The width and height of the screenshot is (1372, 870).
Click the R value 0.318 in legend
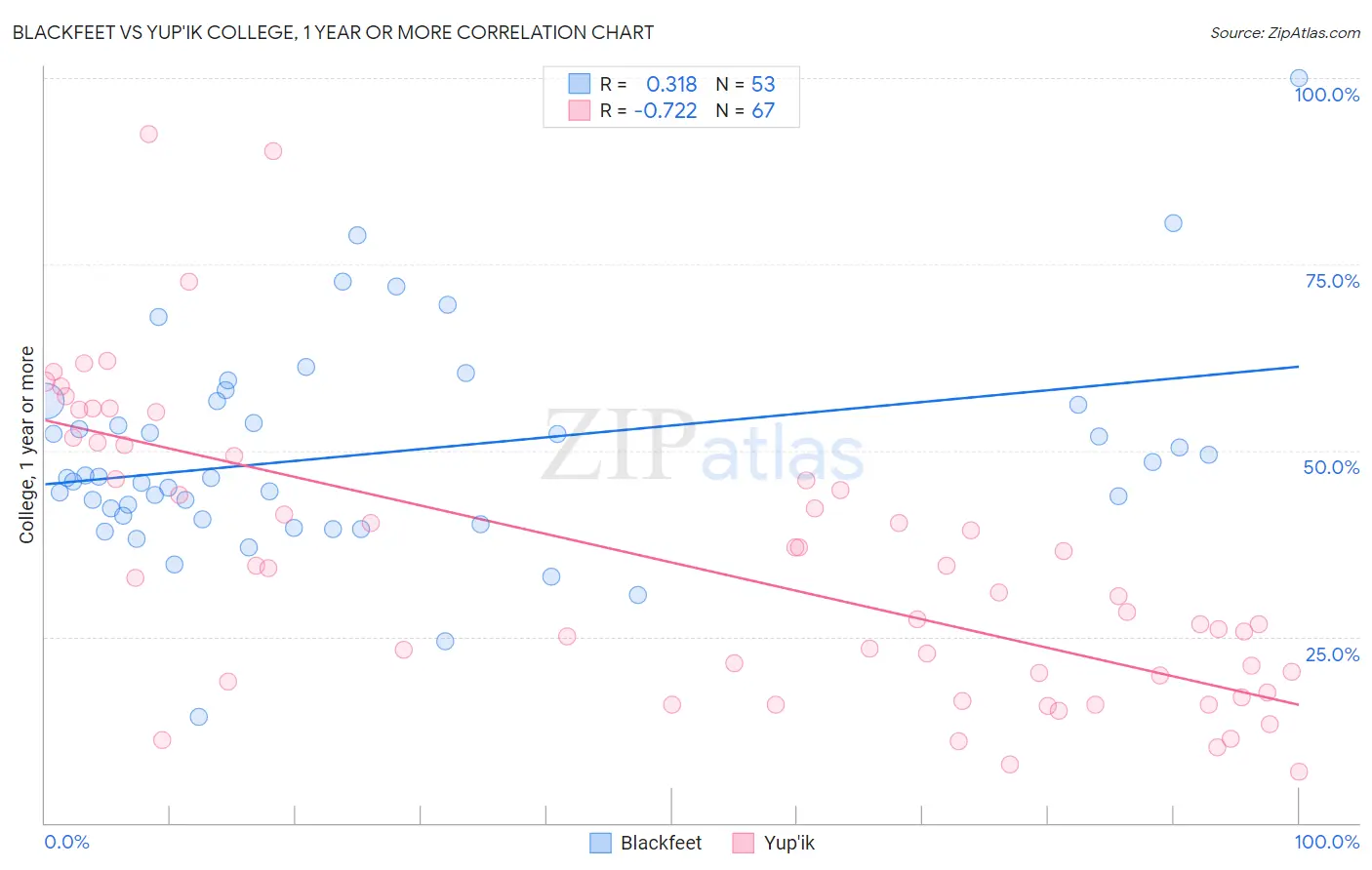coord(671,84)
